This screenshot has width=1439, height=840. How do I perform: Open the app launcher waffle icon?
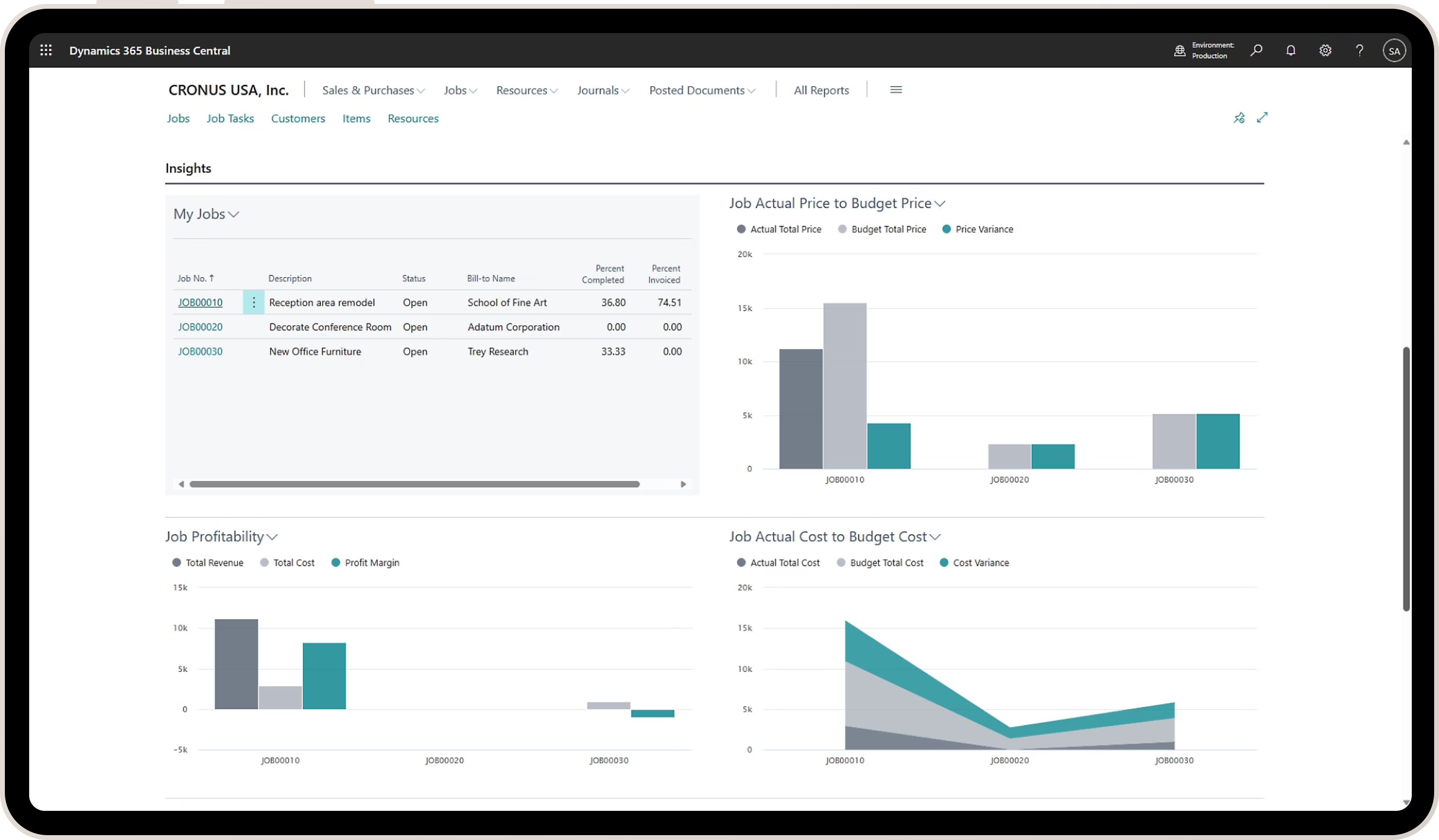[x=46, y=50]
